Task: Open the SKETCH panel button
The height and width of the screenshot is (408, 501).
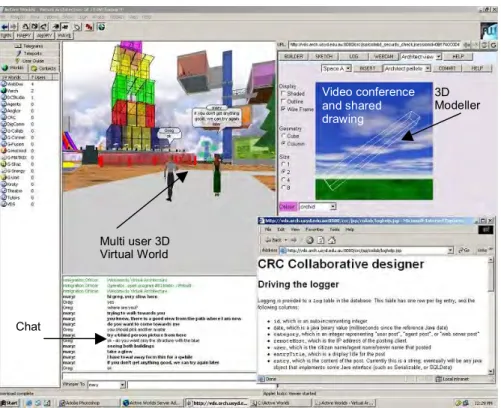Action: click(324, 57)
